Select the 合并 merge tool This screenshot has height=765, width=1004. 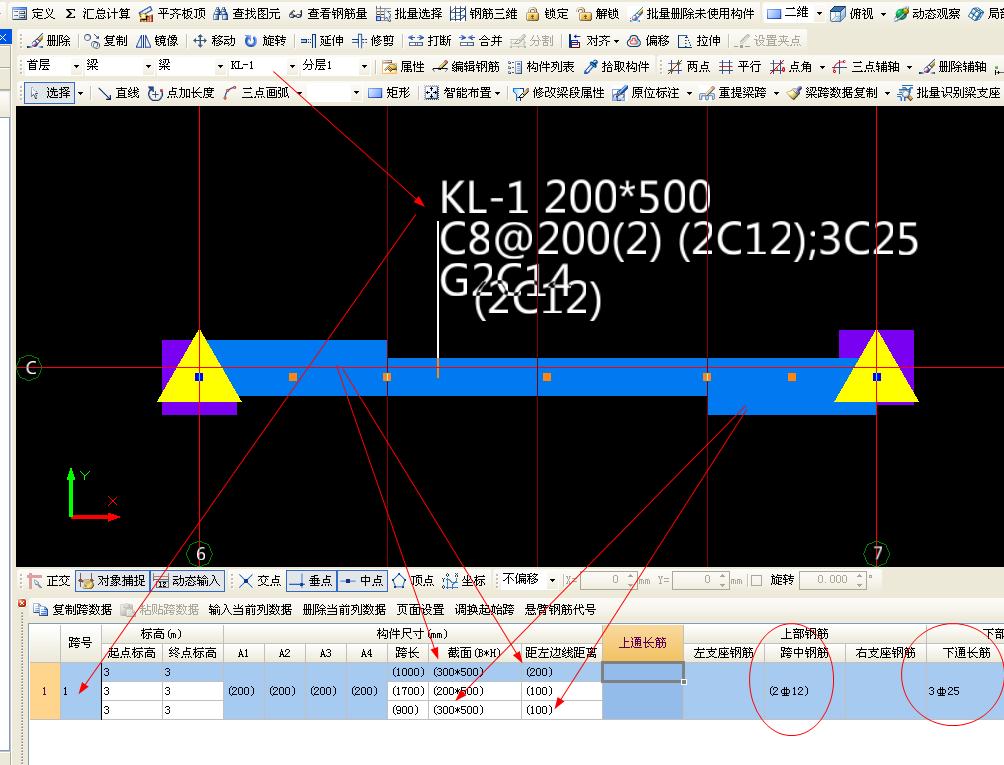click(481, 41)
